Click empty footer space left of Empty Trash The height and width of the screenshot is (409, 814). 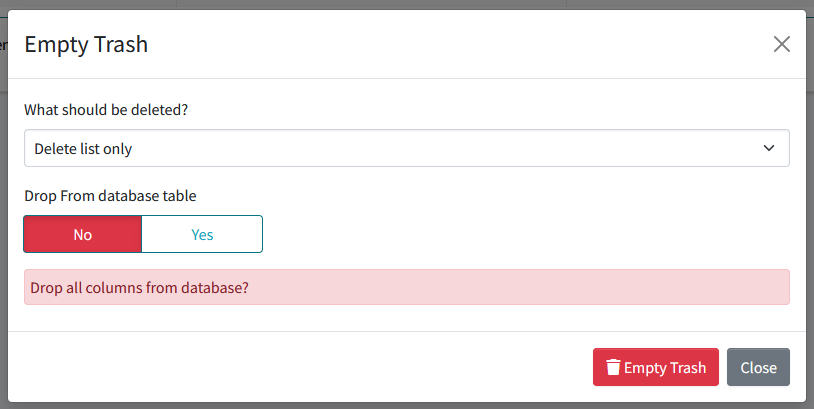tap(300, 367)
